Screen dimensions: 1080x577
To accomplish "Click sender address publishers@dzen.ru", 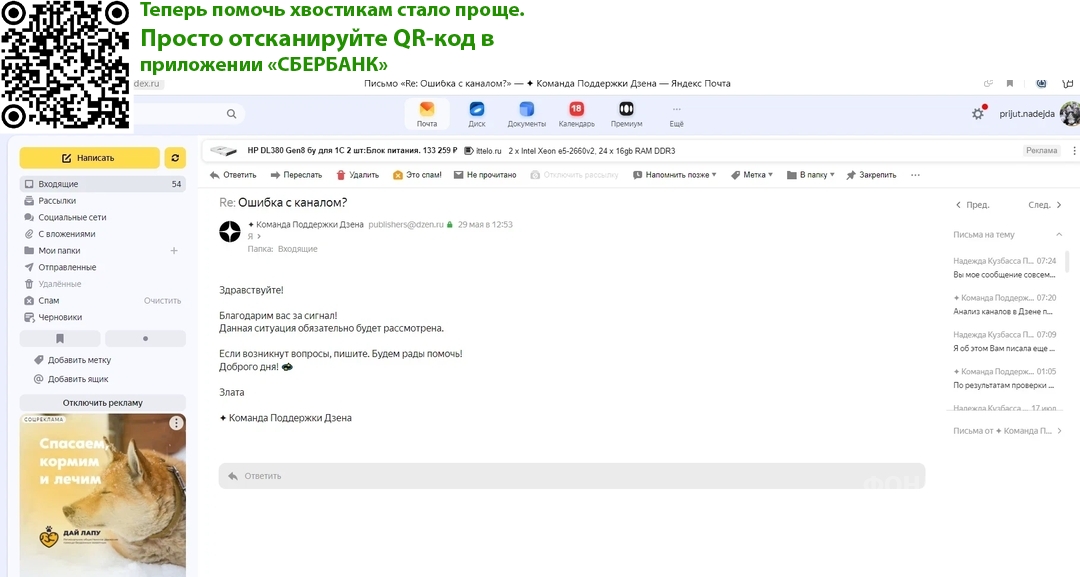I will (x=406, y=224).
